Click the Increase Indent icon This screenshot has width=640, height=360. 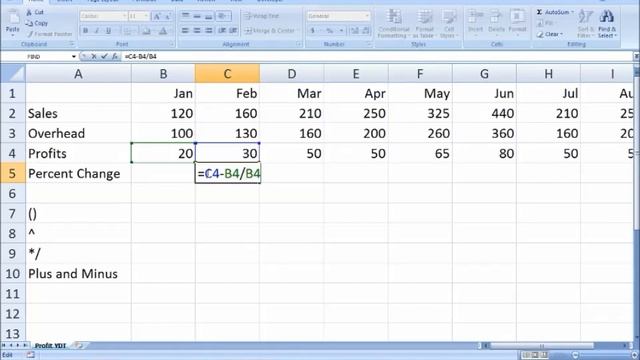click(x=233, y=31)
